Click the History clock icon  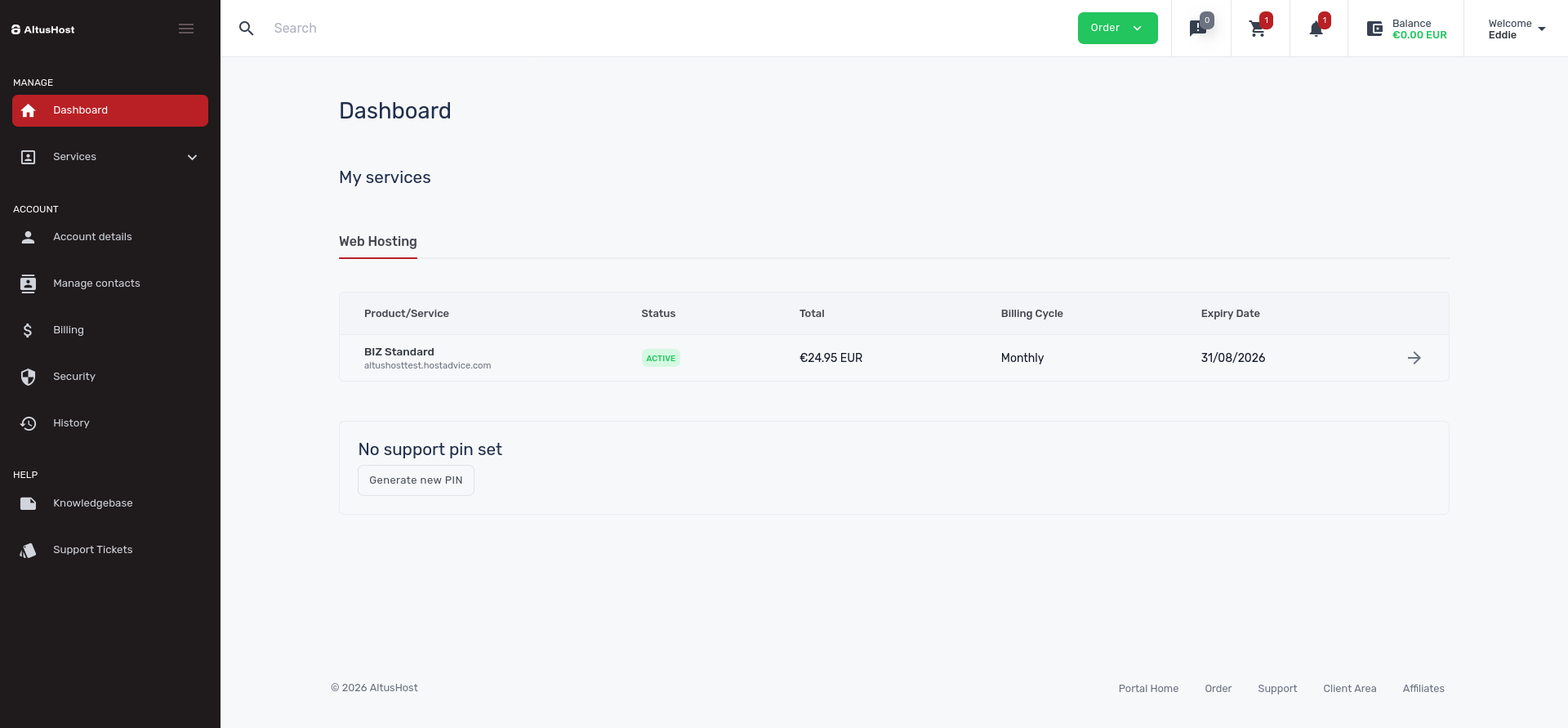[29, 423]
